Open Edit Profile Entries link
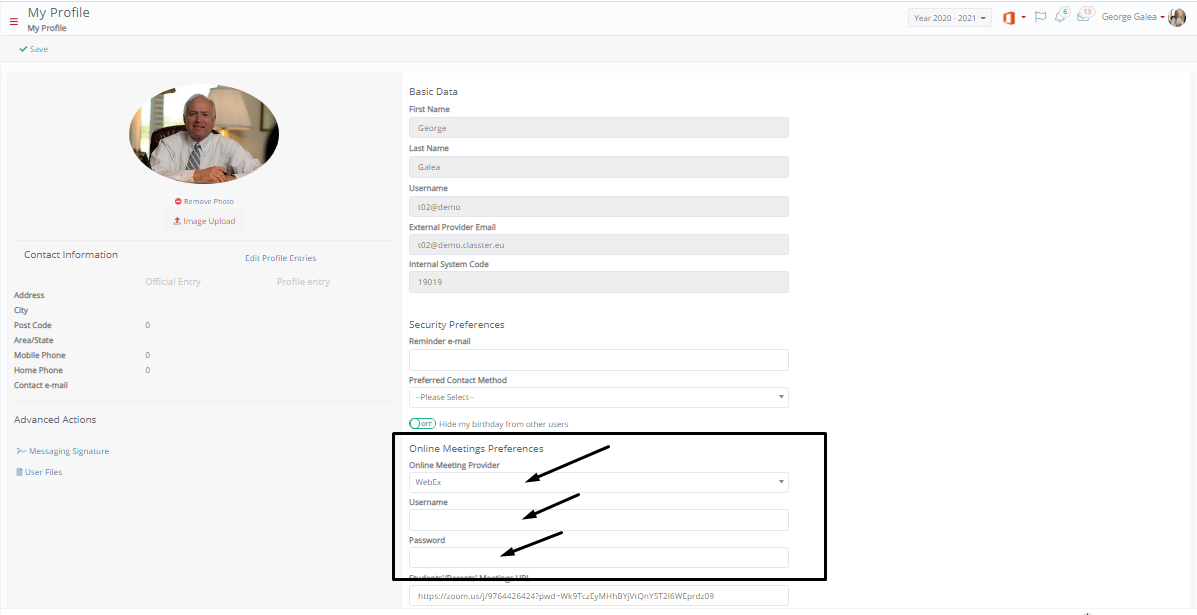Image resolution: width=1197 pixels, height=615 pixels. click(x=280, y=258)
